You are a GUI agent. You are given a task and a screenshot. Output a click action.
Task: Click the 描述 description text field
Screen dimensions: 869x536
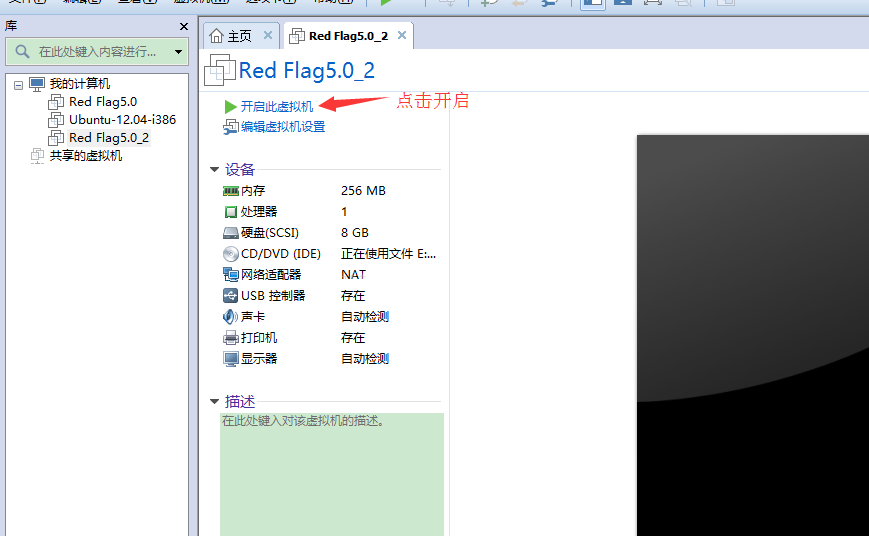[x=332, y=474]
